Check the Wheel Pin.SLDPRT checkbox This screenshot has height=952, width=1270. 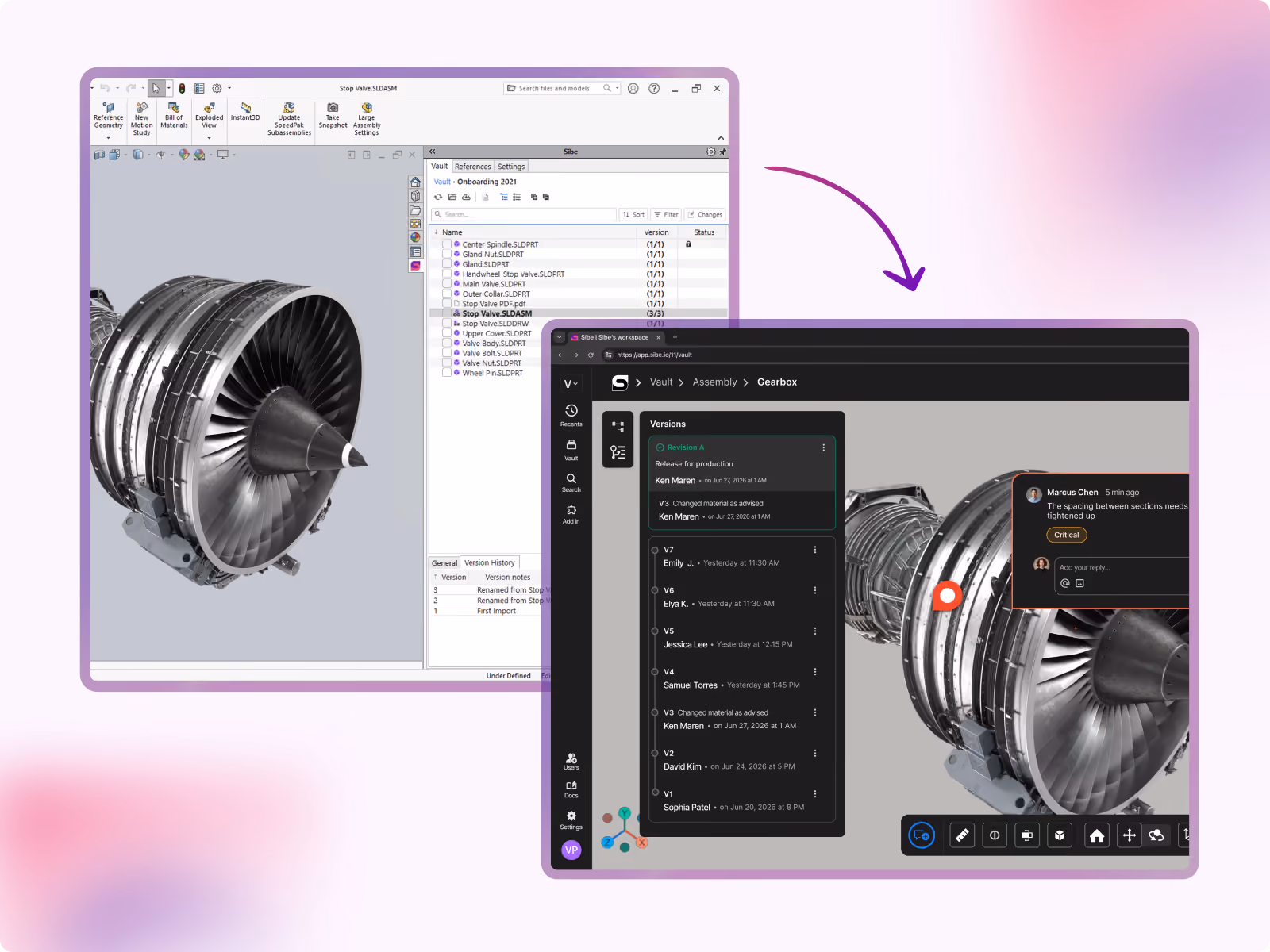(x=447, y=372)
